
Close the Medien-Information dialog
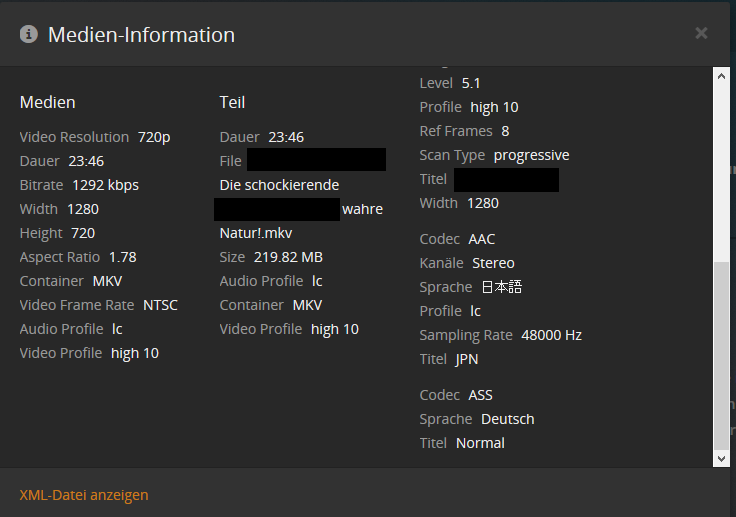(701, 33)
